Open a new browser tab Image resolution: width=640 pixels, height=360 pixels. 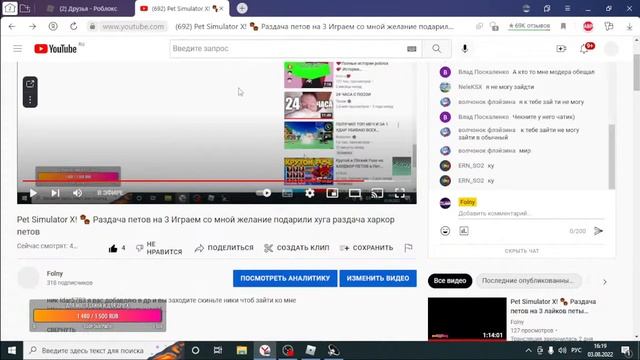(x=242, y=8)
